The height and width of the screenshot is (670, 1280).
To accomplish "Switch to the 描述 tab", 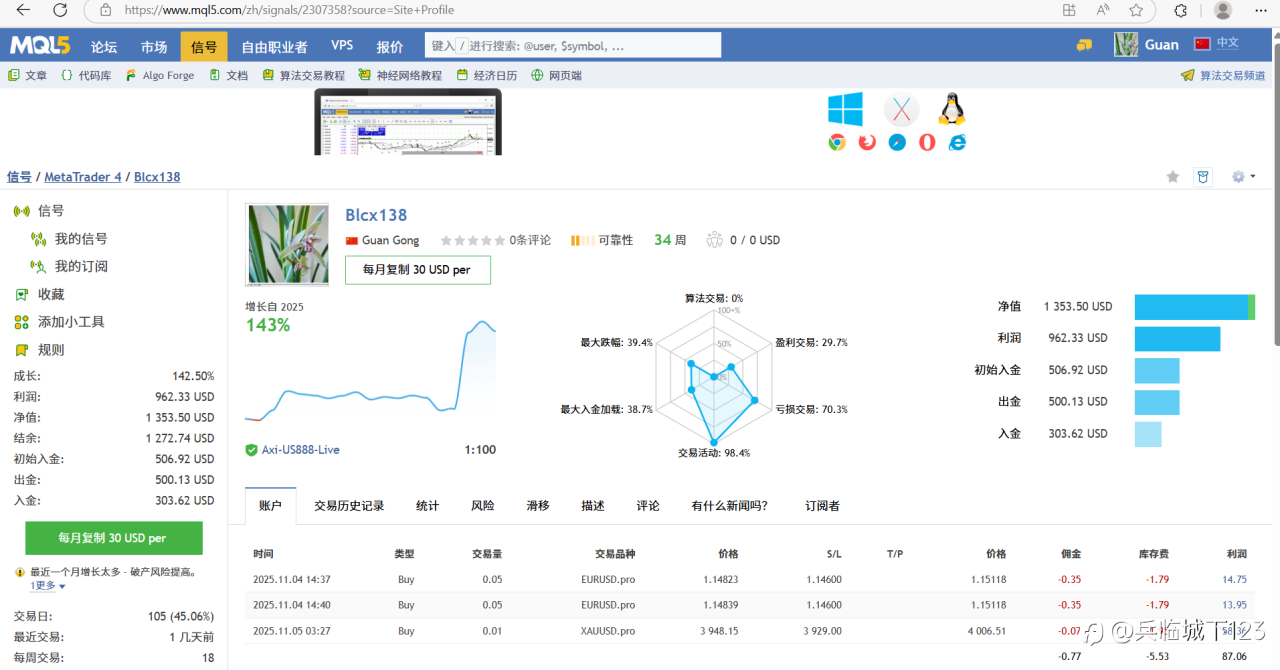I will (593, 506).
